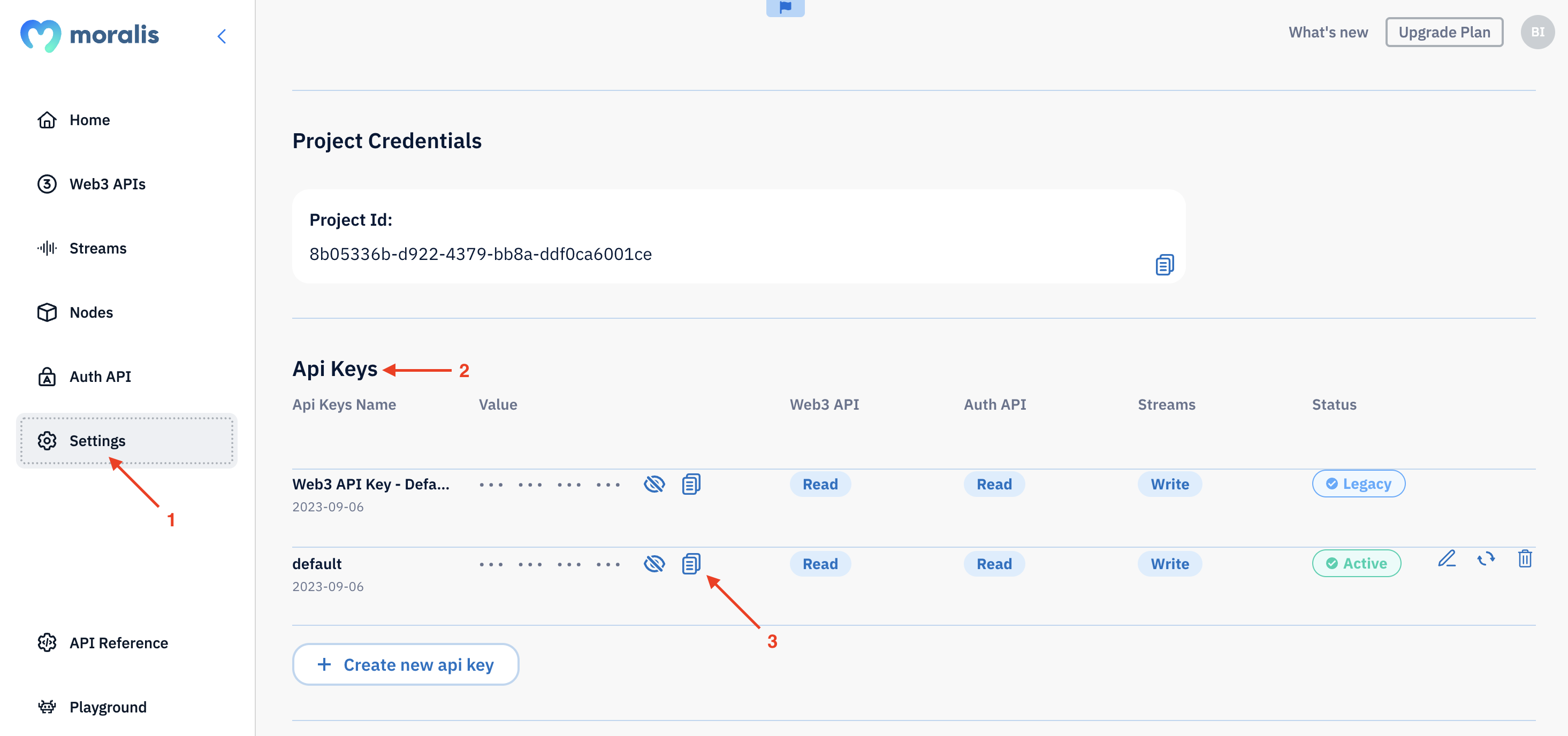1568x736 pixels.
Task: Click the API Reference code-gear icon
Action: [47, 642]
